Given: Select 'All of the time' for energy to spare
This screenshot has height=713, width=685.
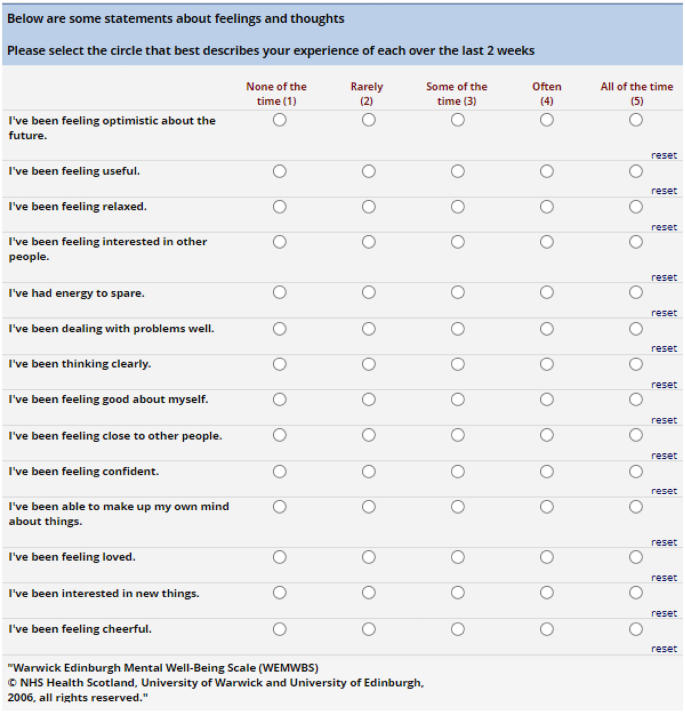Looking at the screenshot, I should tap(636, 293).
